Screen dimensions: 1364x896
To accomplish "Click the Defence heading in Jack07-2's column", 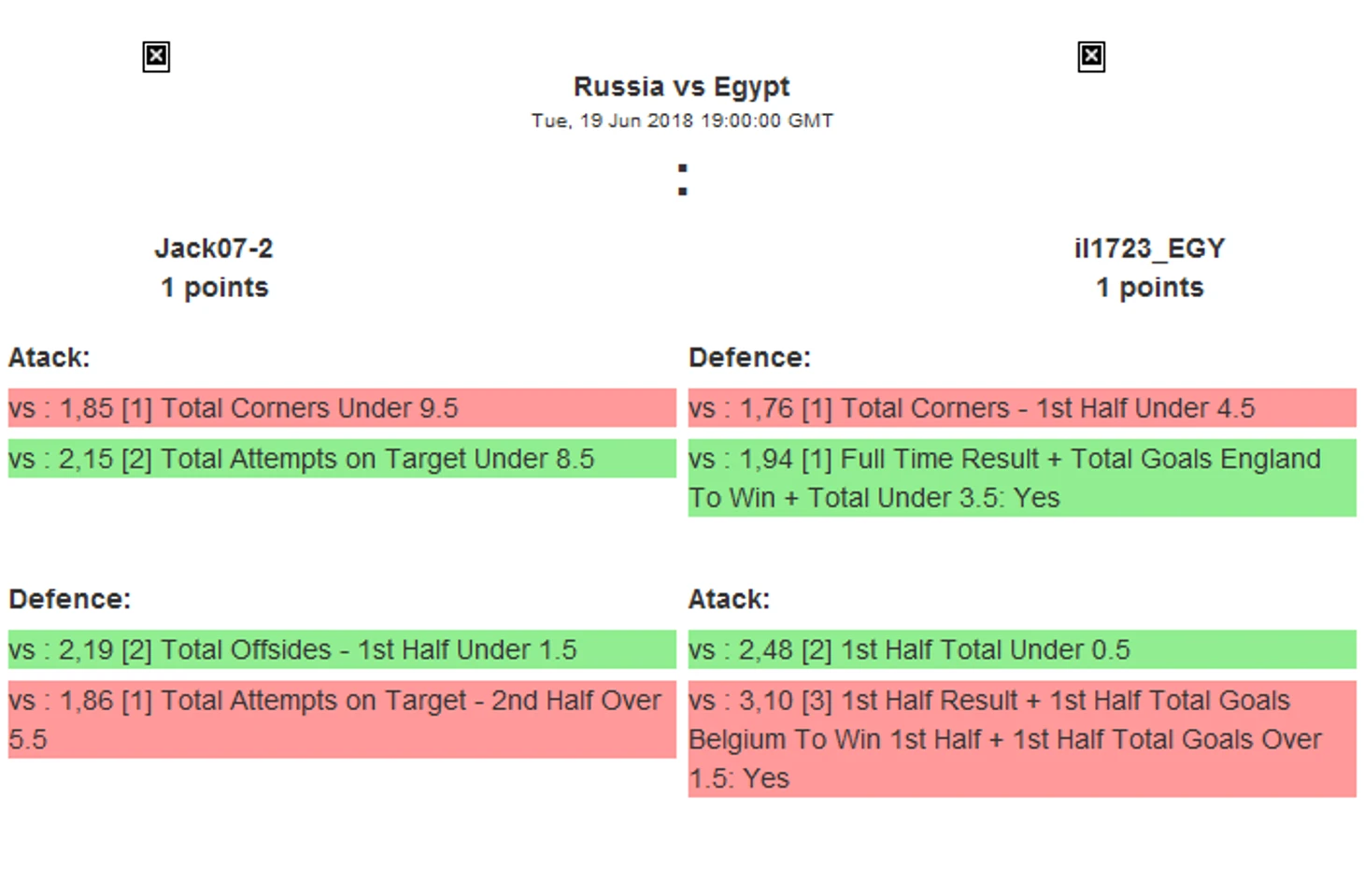I will [x=70, y=599].
